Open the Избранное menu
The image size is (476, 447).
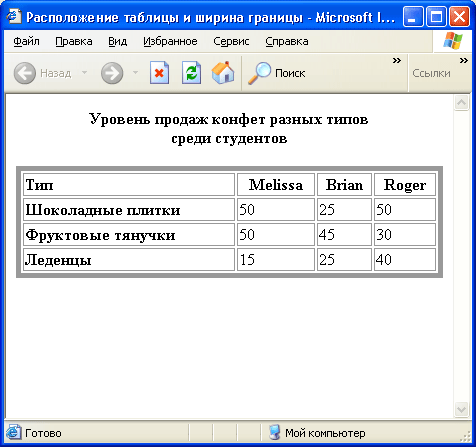pos(170,41)
